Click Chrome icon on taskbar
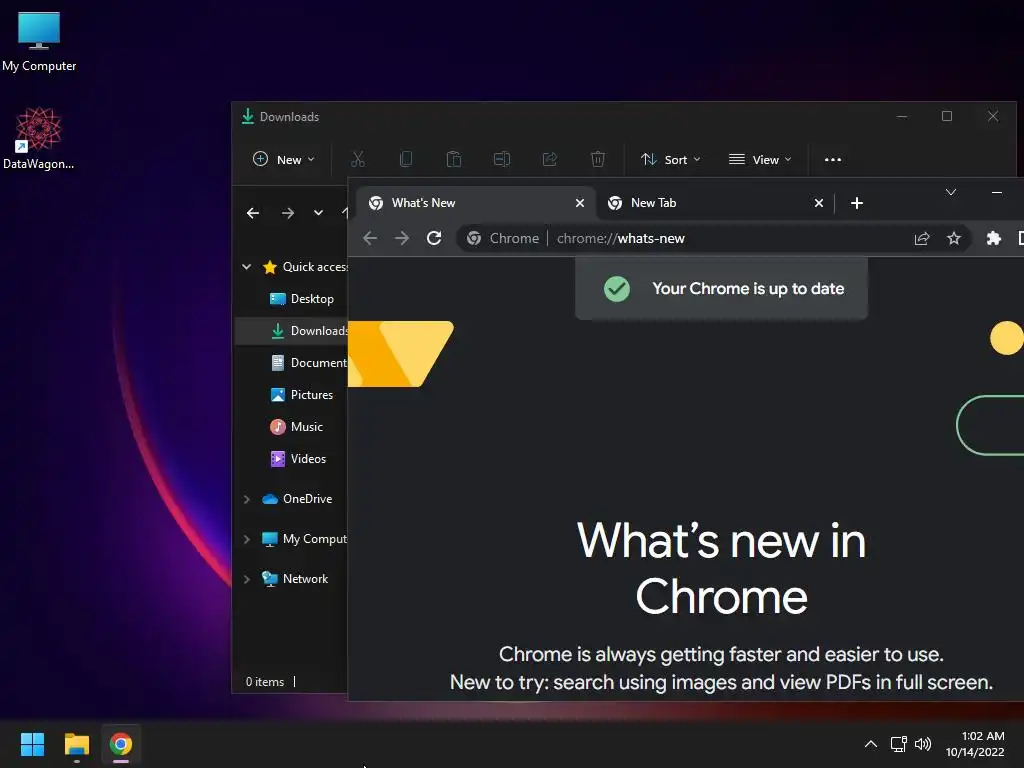The image size is (1024, 768). (121, 744)
